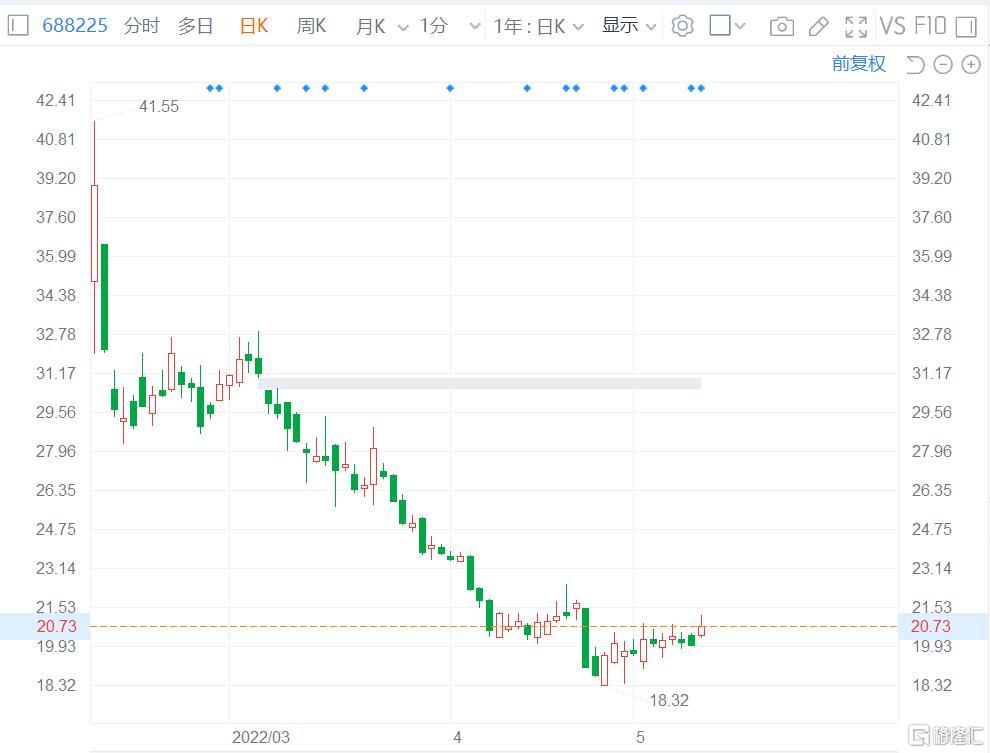Viewport: 990px width, 753px height.
Task: Activate the pencil drawing tool
Action: 818,27
